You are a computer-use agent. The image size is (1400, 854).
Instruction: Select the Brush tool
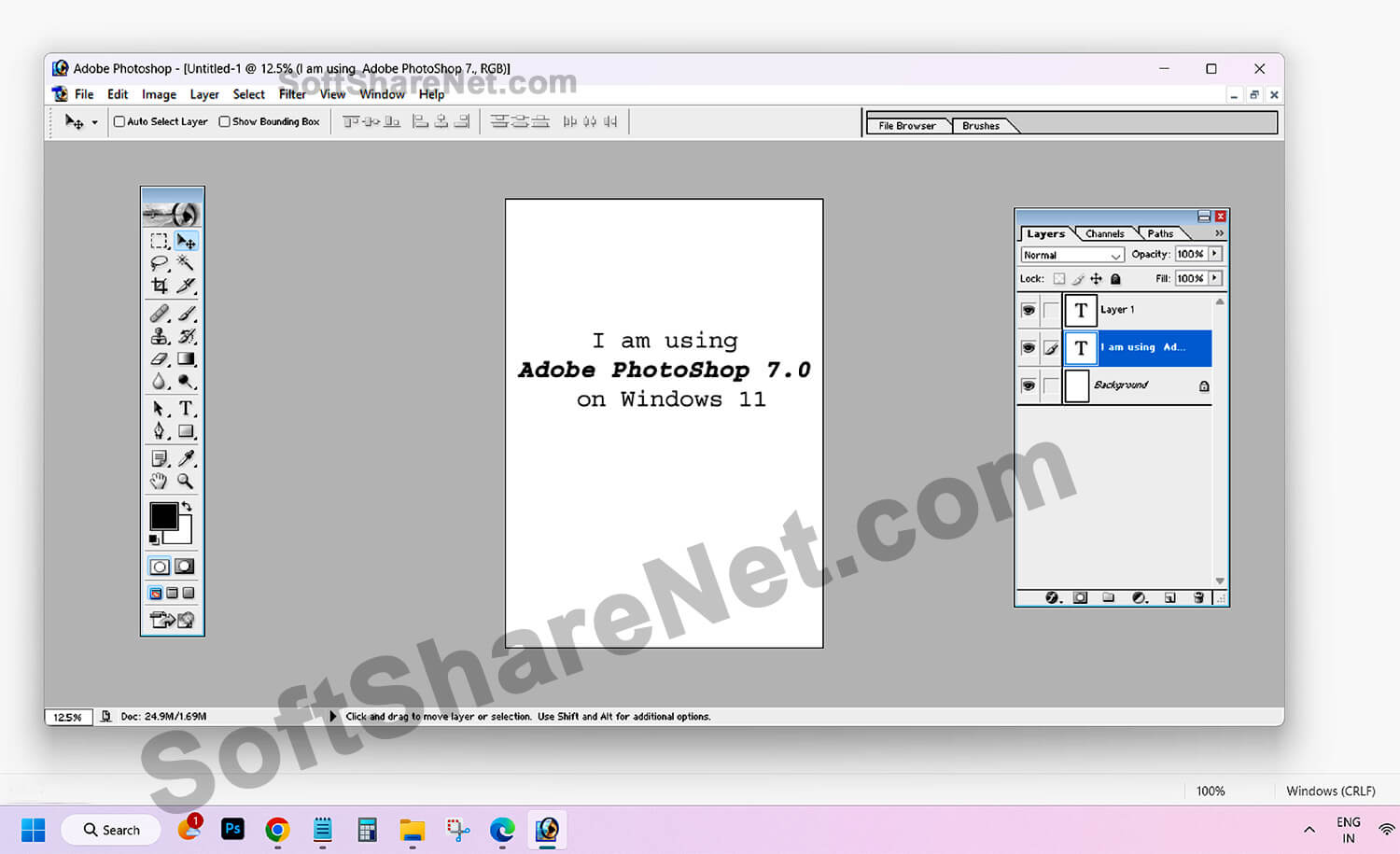(x=186, y=314)
